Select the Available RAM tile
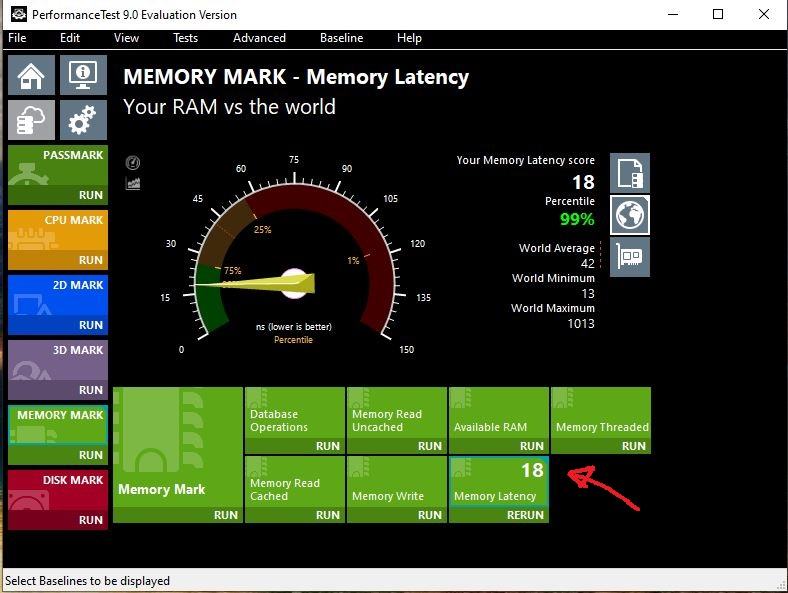788x593 pixels. coord(499,413)
